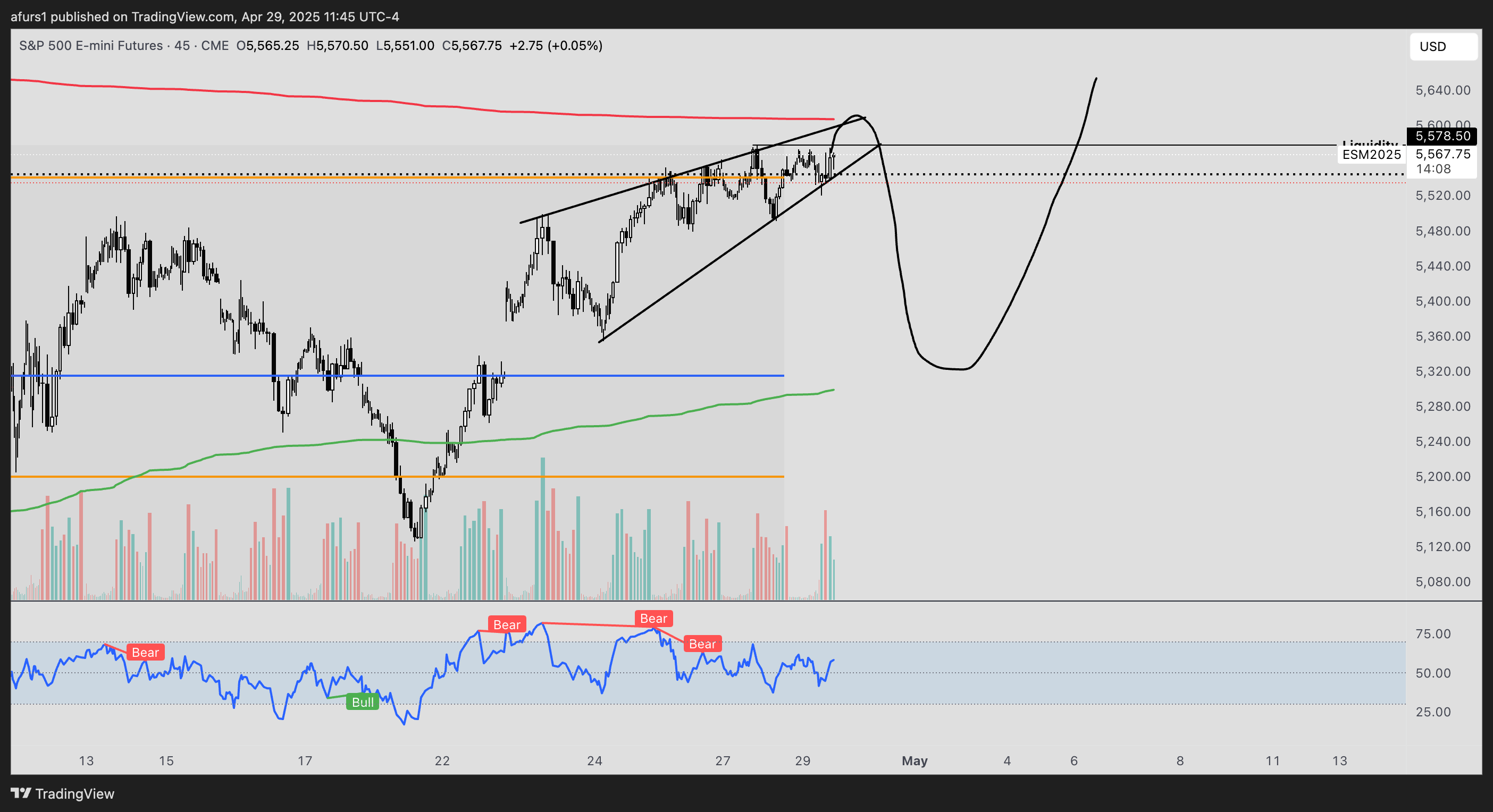The height and width of the screenshot is (812, 1493).
Task: Click the 5,400.00 price axis label
Action: coord(1442,301)
